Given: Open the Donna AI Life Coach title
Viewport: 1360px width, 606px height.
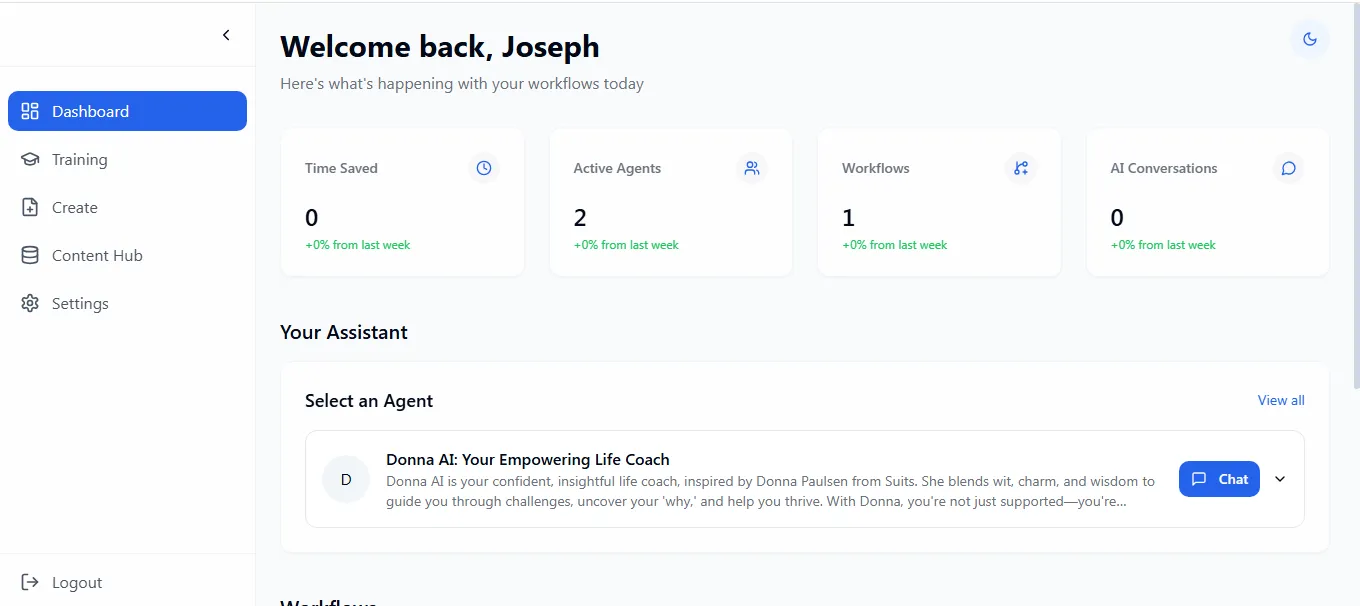Looking at the screenshot, I should (527, 459).
